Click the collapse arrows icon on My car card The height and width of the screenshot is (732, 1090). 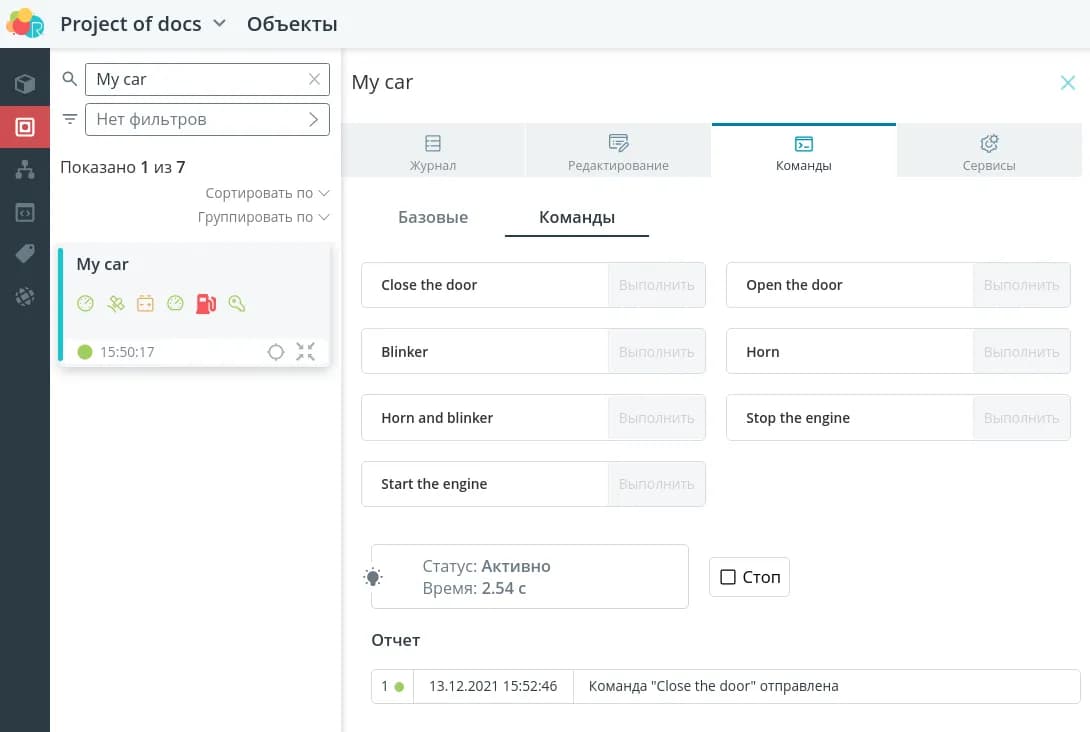(x=306, y=352)
